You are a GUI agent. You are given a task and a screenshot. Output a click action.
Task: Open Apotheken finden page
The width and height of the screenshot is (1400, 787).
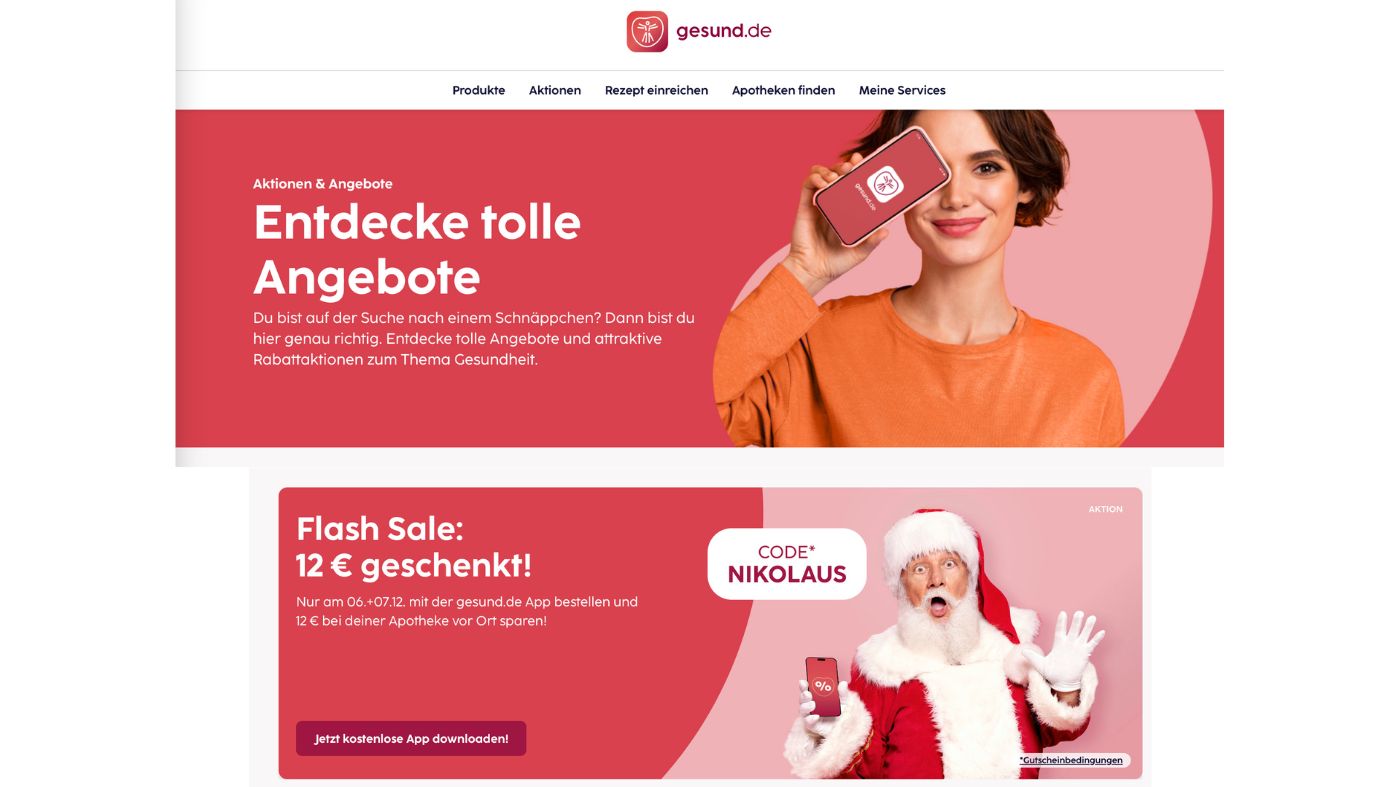pyautogui.click(x=783, y=90)
